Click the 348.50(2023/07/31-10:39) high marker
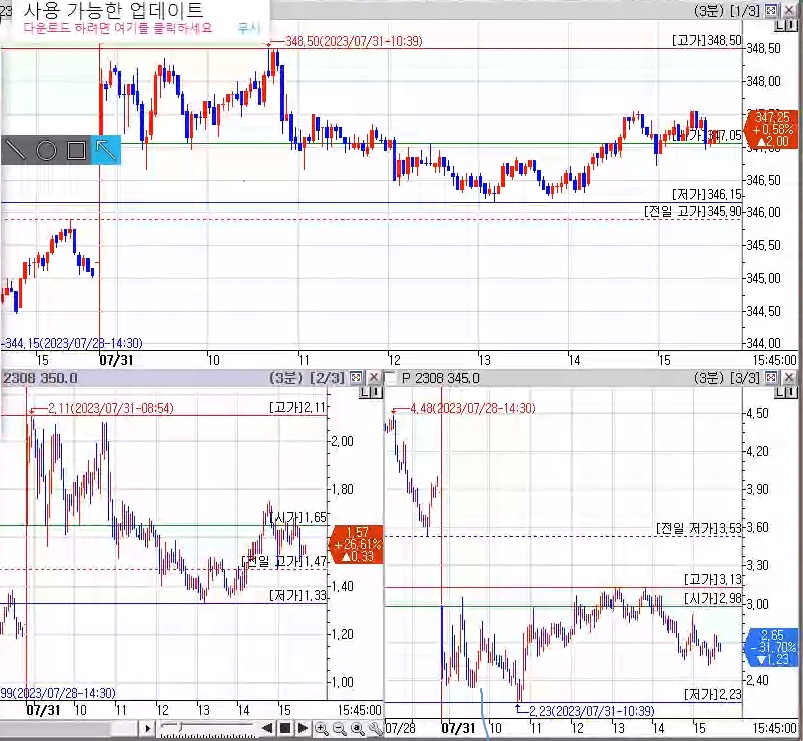 coord(353,41)
